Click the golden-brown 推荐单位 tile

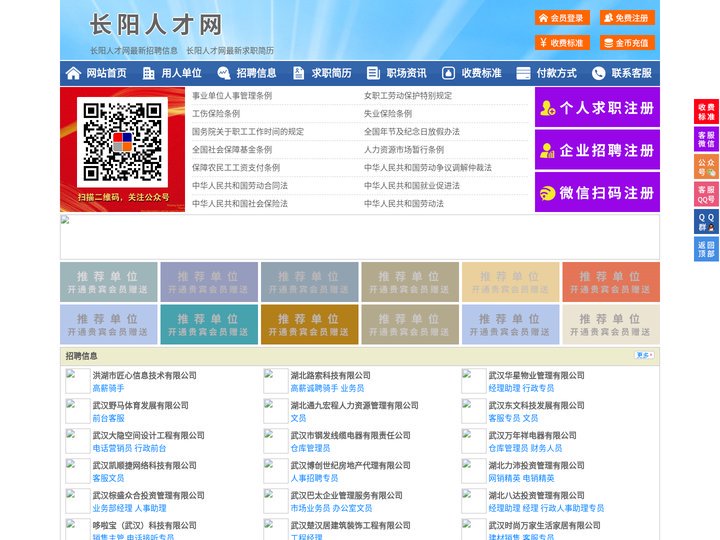(309, 324)
